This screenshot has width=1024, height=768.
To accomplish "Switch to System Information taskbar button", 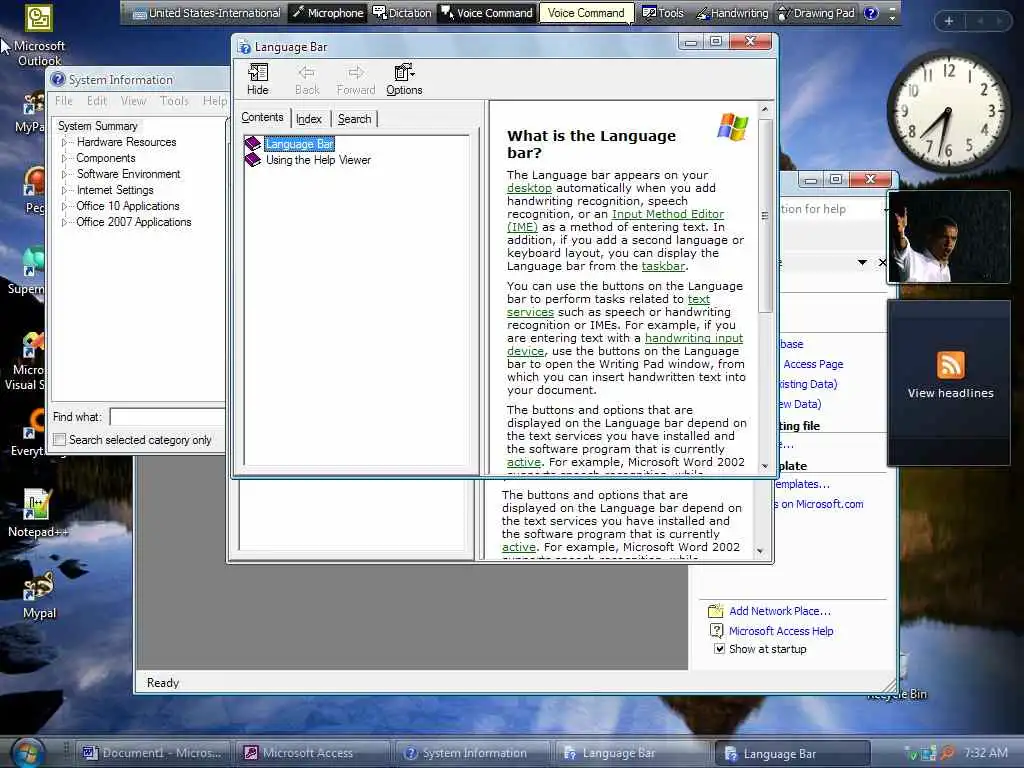I will 472,753.
